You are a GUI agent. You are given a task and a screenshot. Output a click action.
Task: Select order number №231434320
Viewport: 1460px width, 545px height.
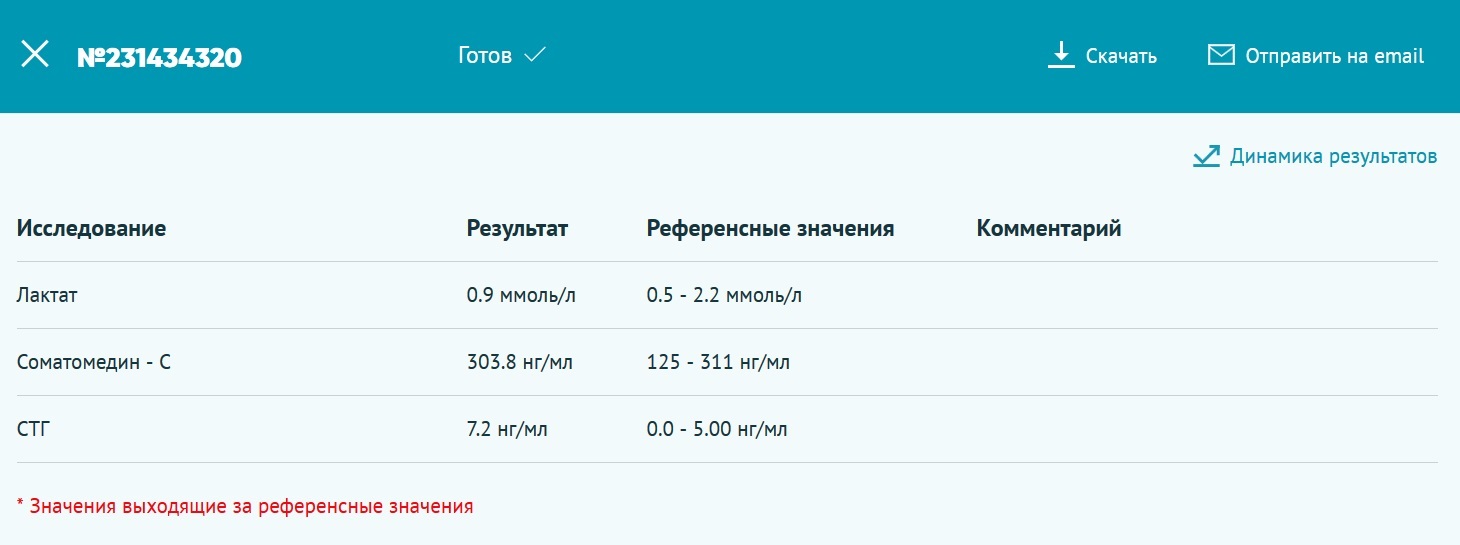(x=159, y=57)
